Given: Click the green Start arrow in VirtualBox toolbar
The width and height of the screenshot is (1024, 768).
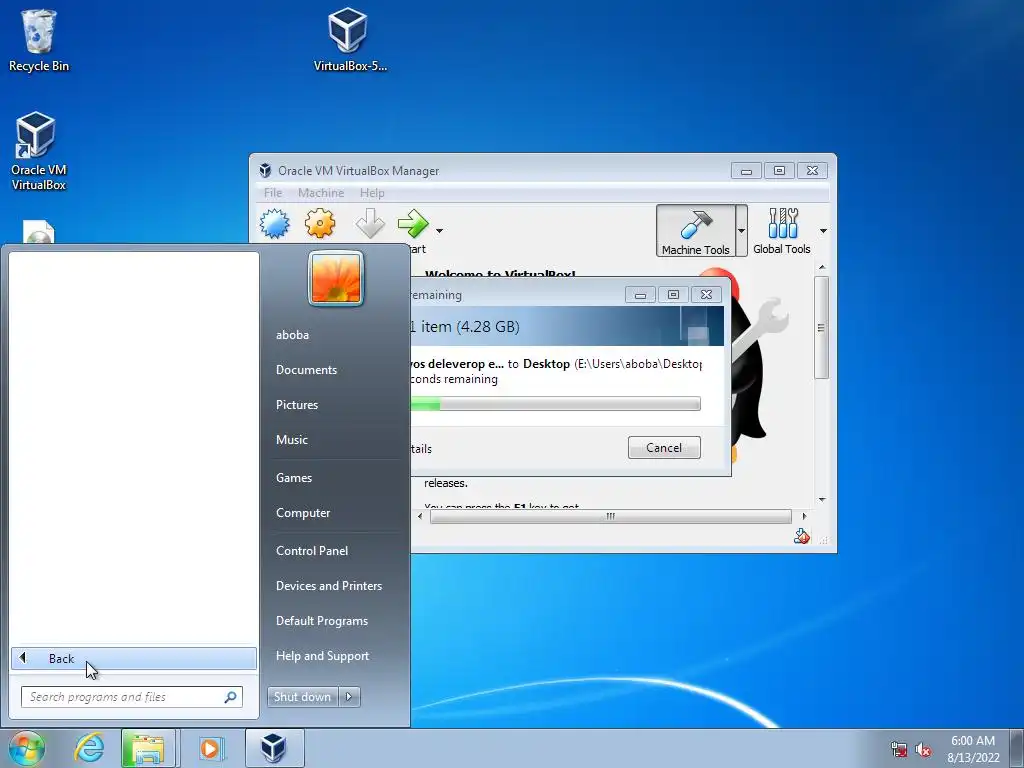Looking at the screenshot, I should coord(413,223).
